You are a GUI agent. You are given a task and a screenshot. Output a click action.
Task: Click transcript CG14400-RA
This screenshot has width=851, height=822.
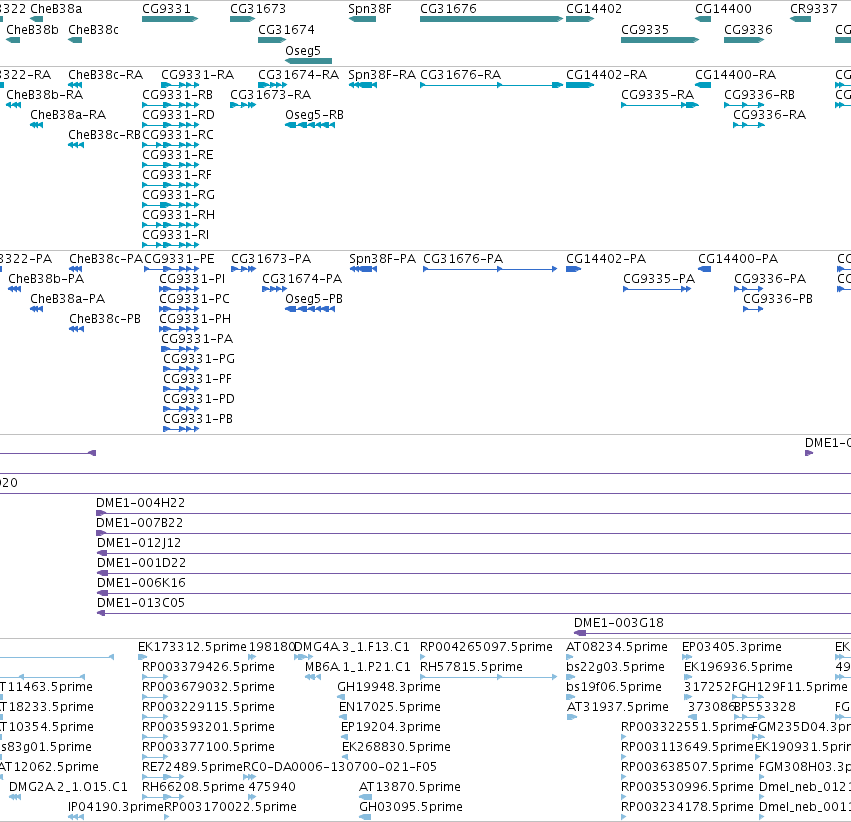point(735,74)
